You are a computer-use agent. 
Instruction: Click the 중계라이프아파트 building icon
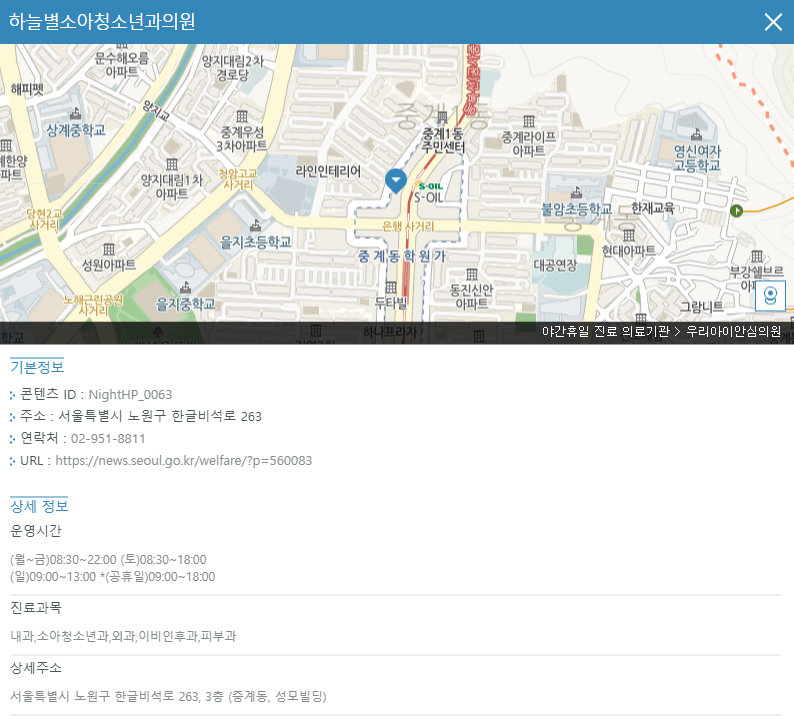[529, 121]
